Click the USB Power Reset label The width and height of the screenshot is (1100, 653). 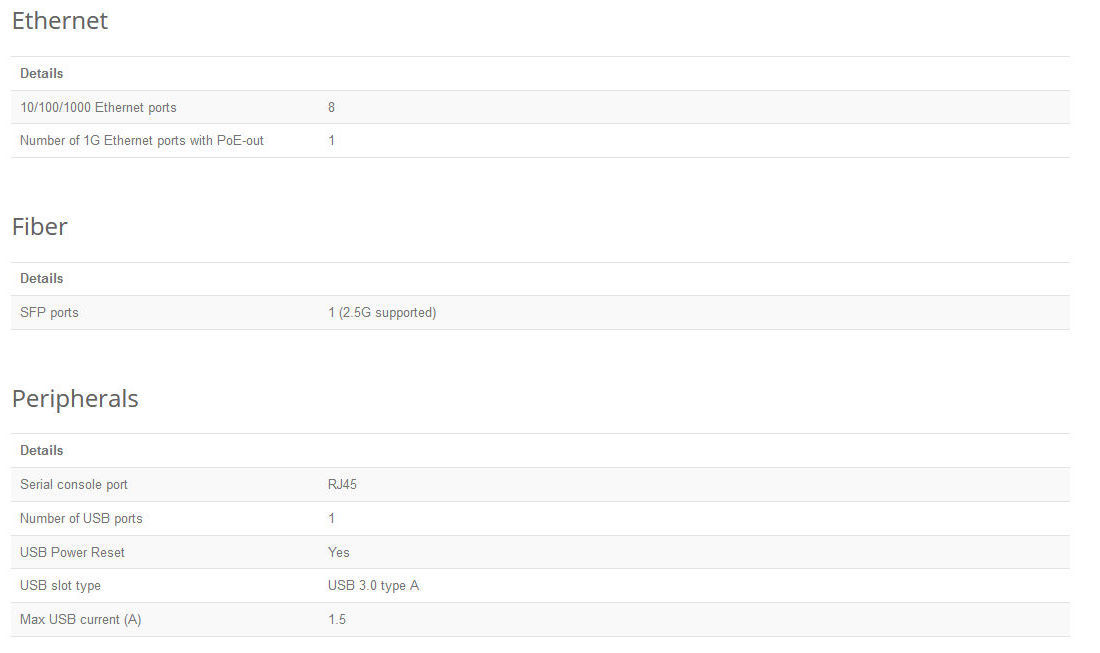pyautogui.click(x=72, y=553)
